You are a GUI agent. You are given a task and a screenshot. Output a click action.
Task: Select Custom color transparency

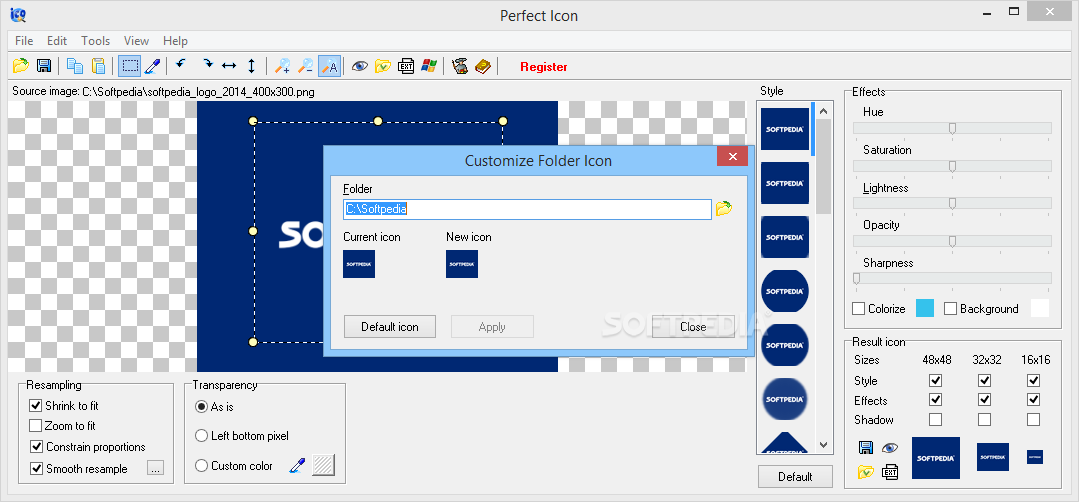pyautogui.click(x=202, y=466)
